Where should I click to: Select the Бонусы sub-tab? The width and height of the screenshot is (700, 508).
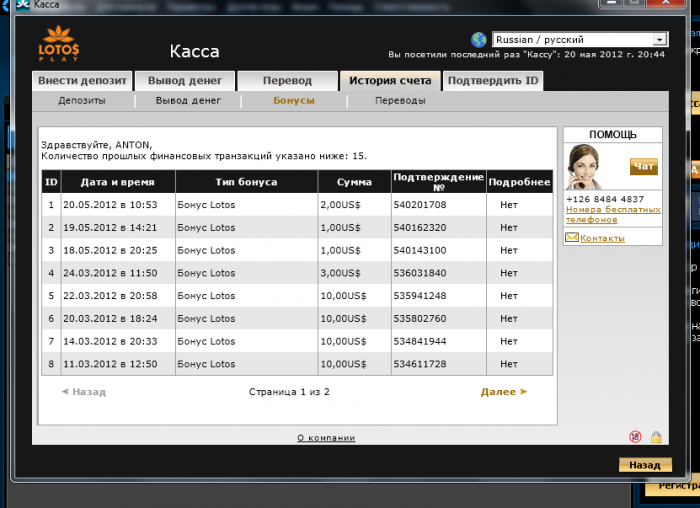tap(294, 101)
